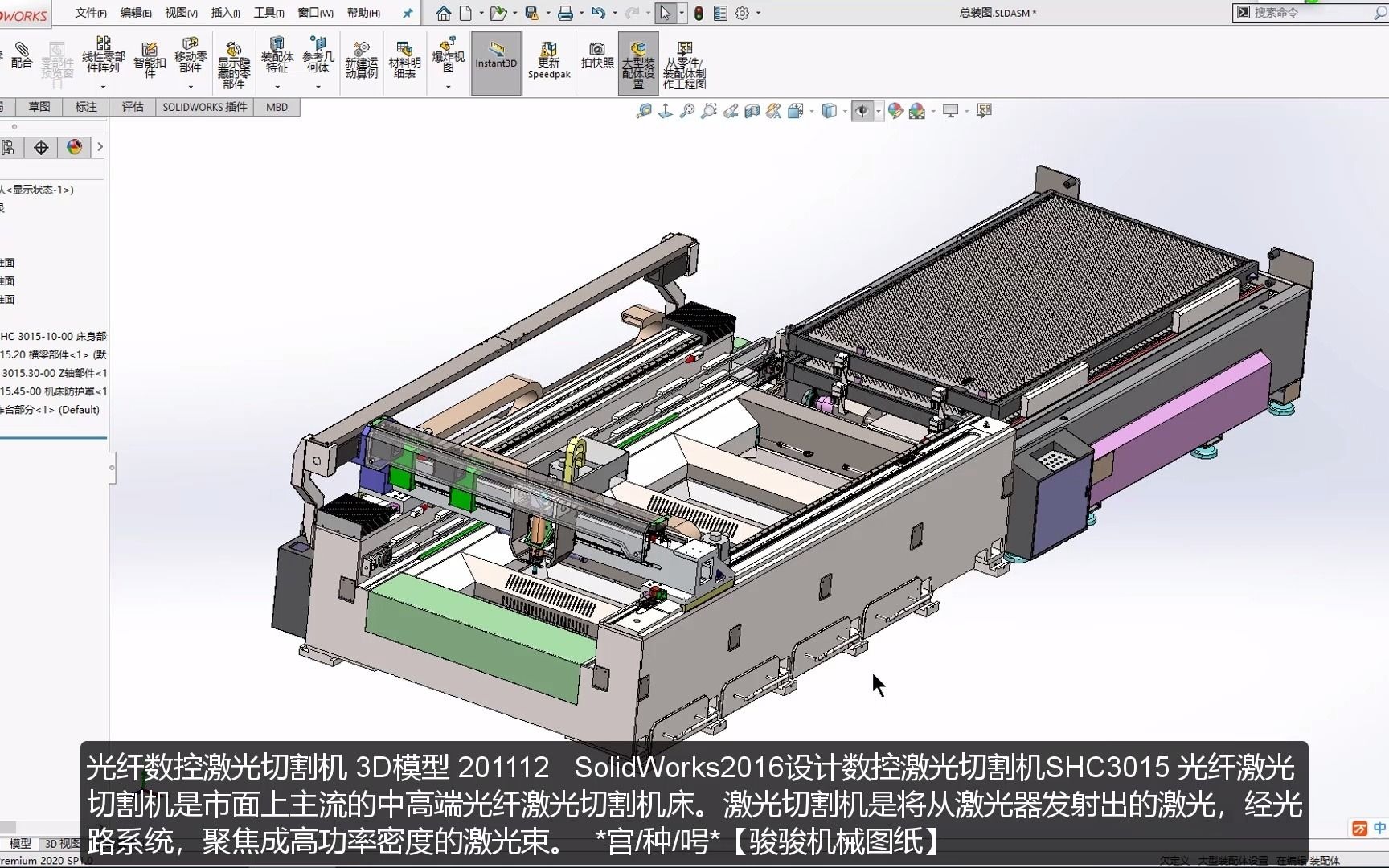Image resolution: width=1389 pixels, height=868 pixels.
Task: Click the Edit Appearance color ball icon
Action: click(x=895, y=111)
